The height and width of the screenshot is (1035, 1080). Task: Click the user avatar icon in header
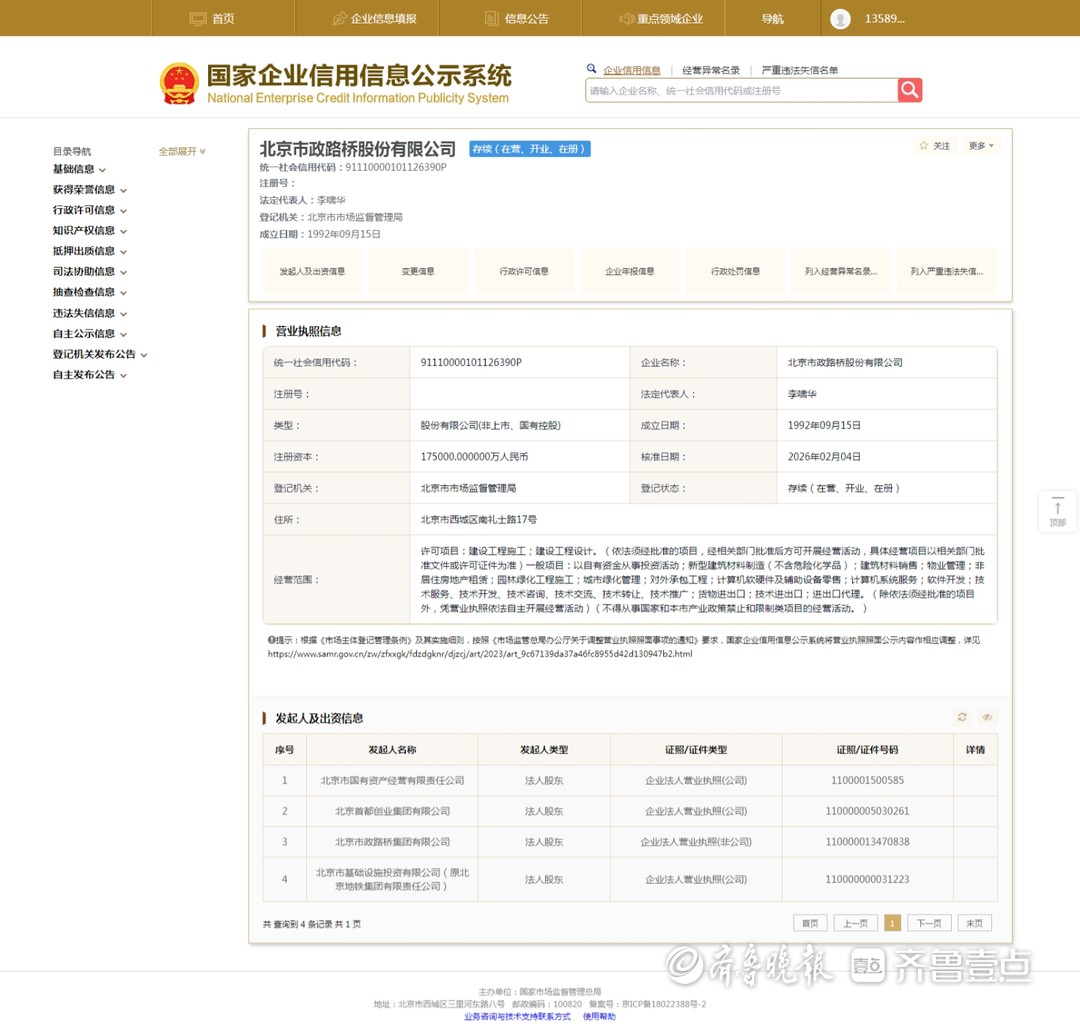[840, 19]
